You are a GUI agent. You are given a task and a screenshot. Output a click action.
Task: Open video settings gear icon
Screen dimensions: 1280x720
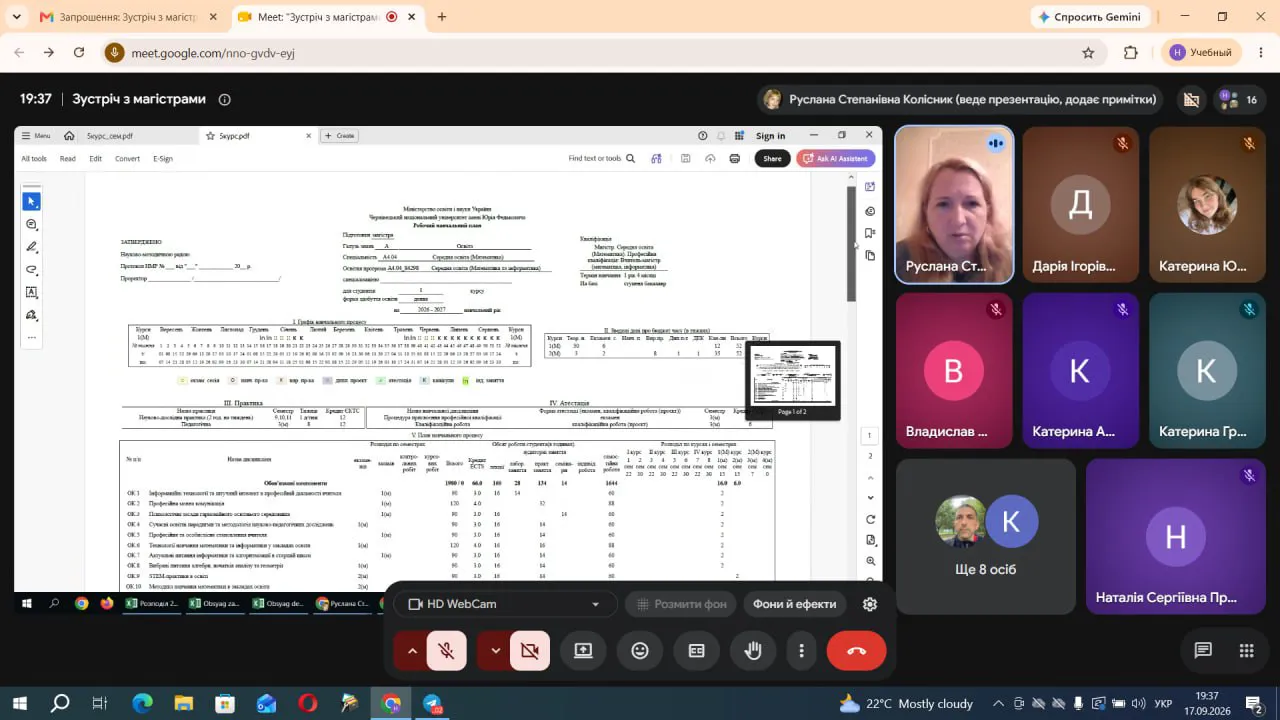pyautogui.click(x=870, y=604)
